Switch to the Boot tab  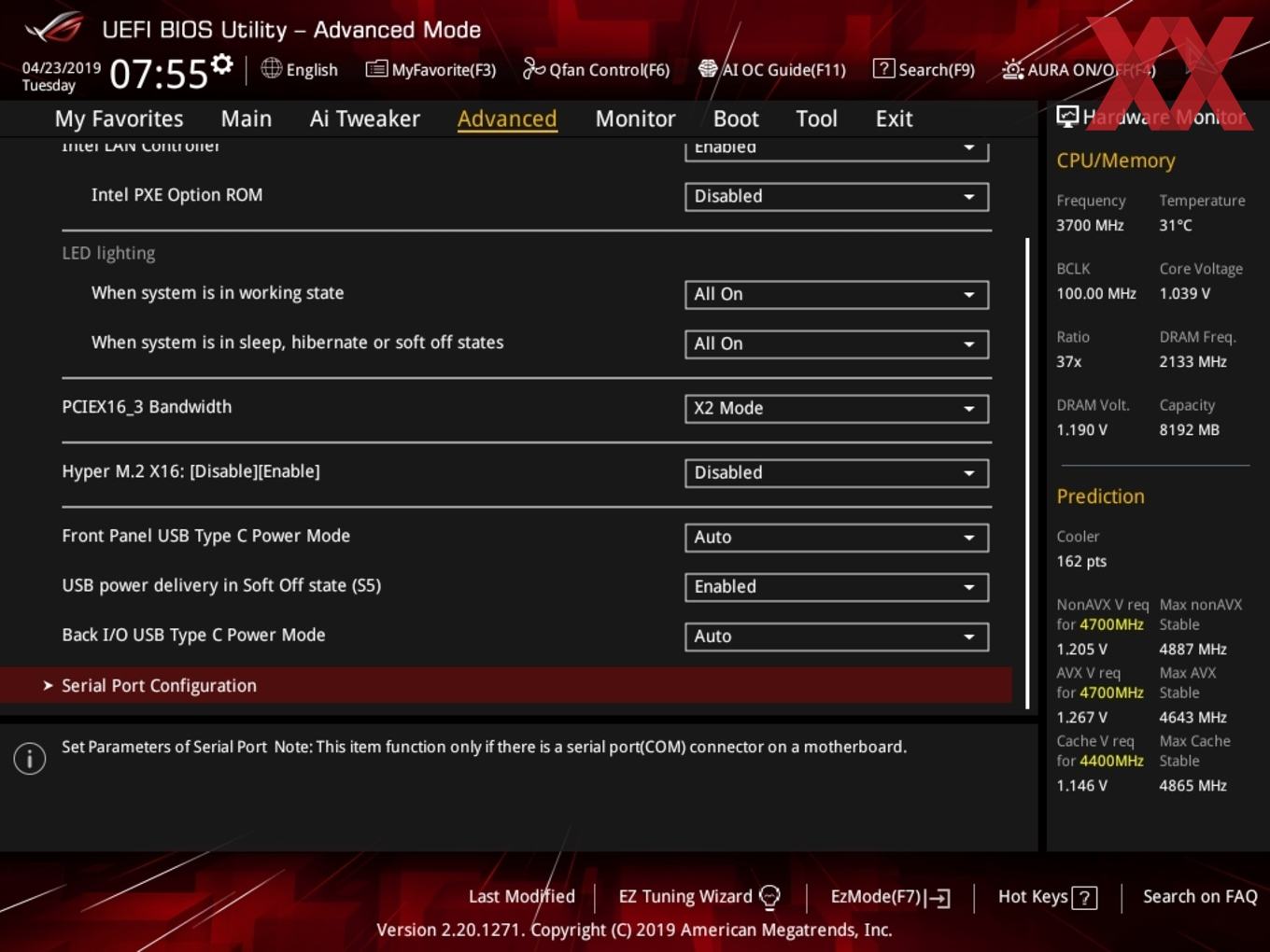pyautogui.click(x=736, y=119)
